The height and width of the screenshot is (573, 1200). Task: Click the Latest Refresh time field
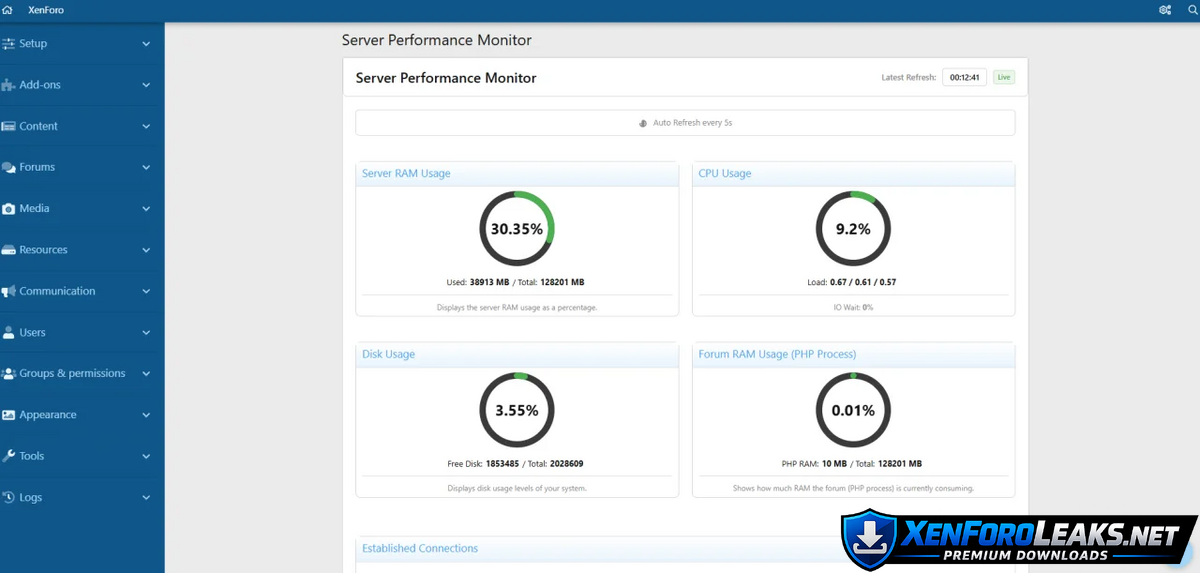(964, 77)
